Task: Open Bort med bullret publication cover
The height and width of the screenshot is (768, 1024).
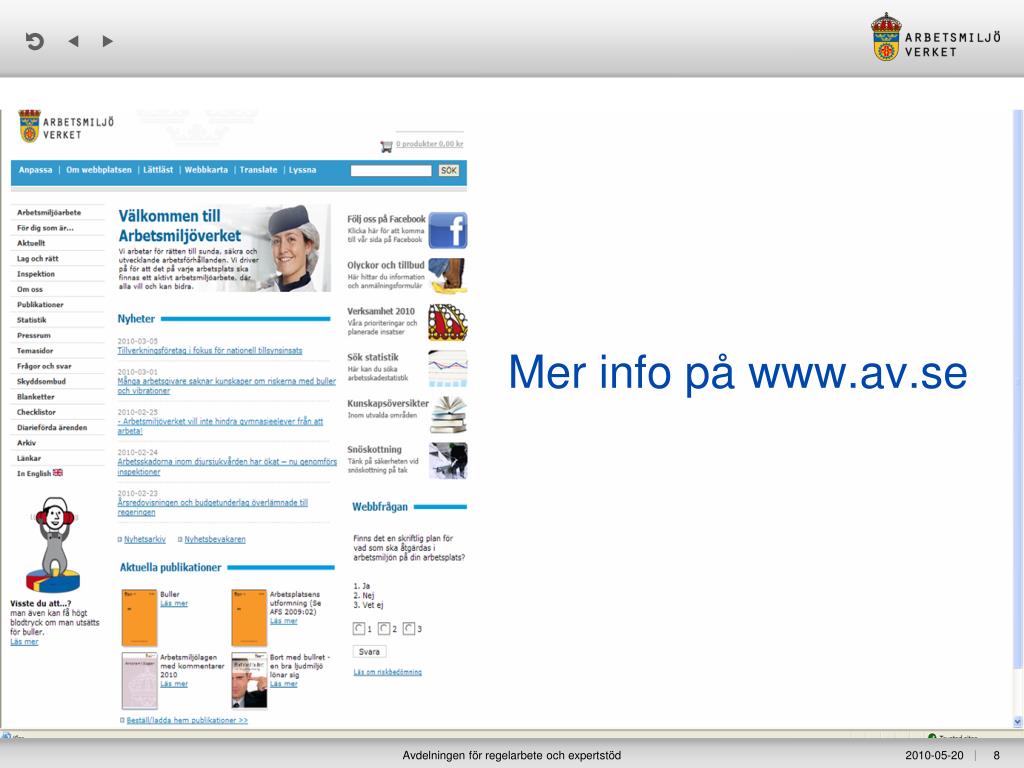Action: pos(249,680)
